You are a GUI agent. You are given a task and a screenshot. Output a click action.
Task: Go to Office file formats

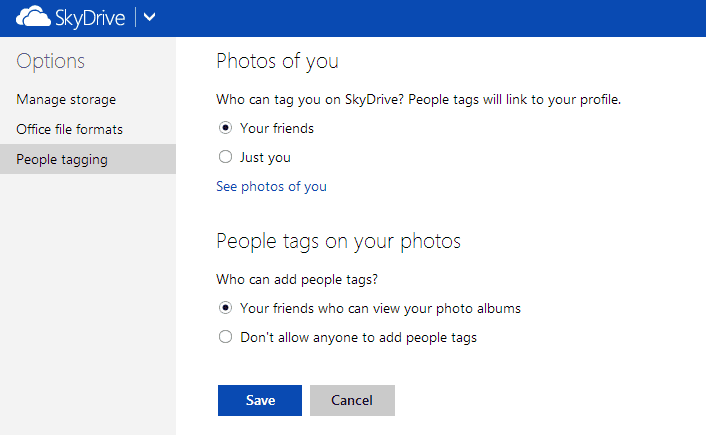pyautogui.click(x=69, y=130)
